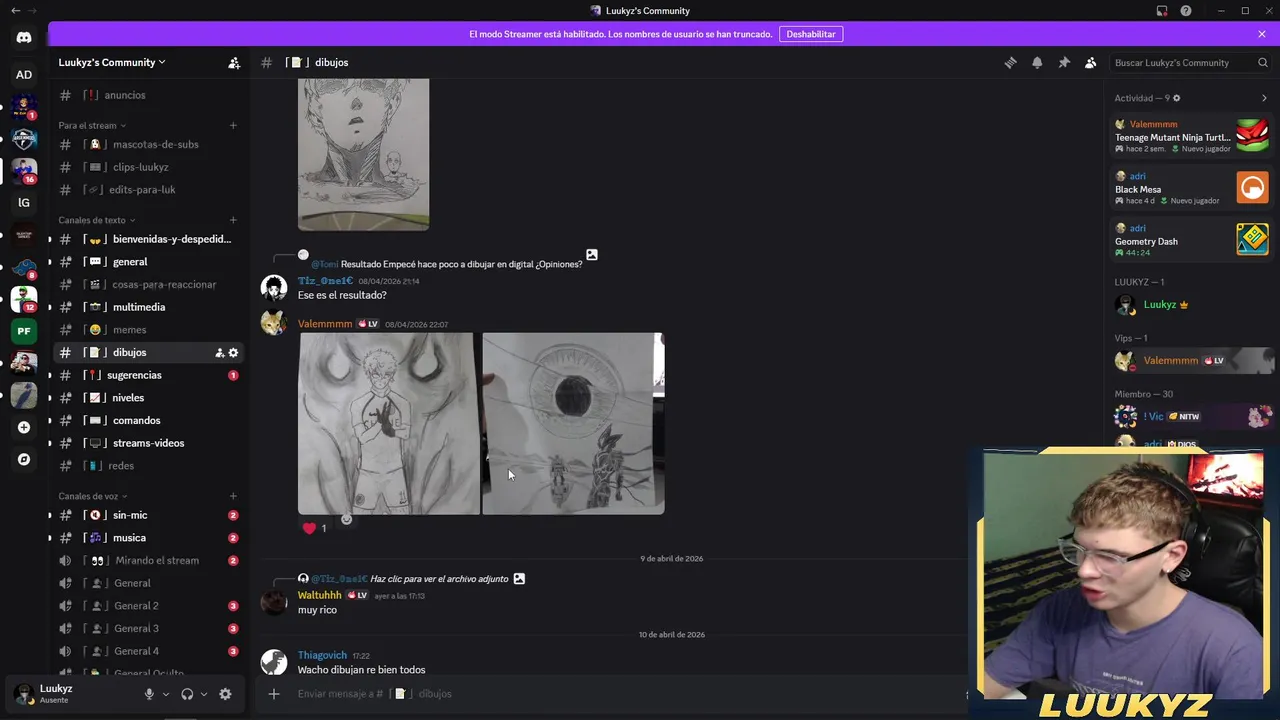This screenshot has height=720, width=1280.
Task: Open the Threads icon in channel header
Action: coord(1010,62)
